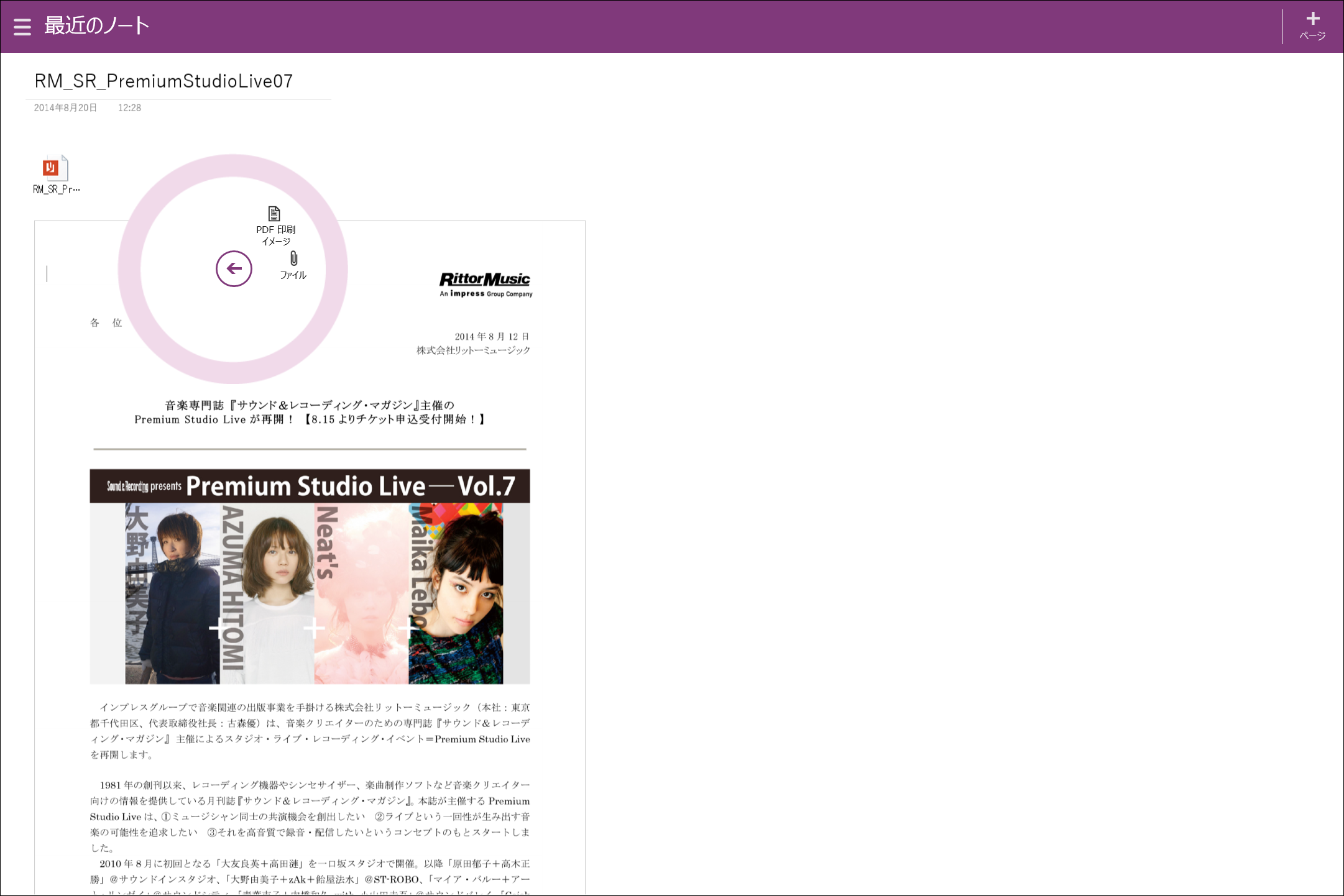Click the 最近のノート header title

pyautogui.click(x=97, y=25)
